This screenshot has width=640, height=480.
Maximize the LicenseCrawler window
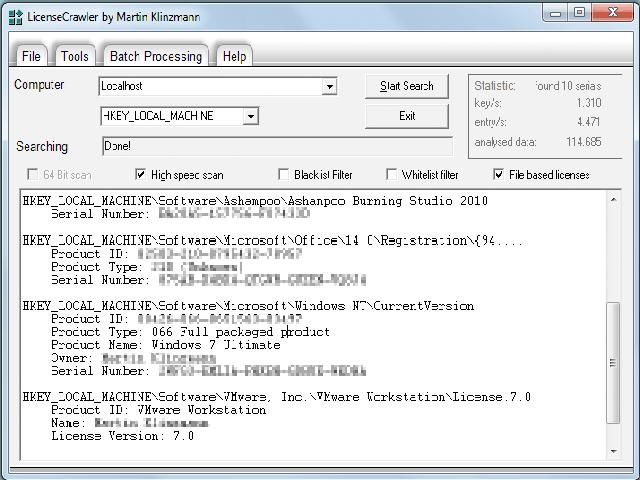pos(579,13)
